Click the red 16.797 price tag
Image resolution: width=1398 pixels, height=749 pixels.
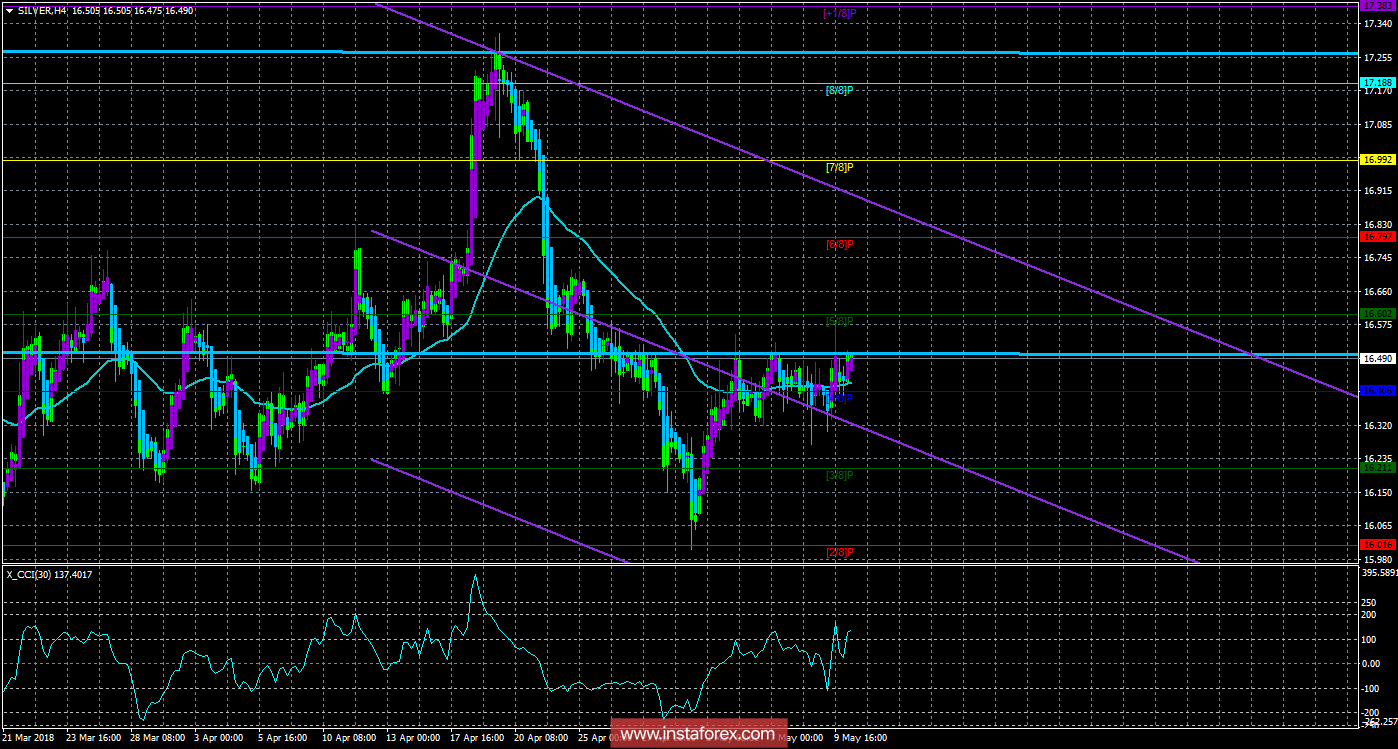coord(1377,237)
